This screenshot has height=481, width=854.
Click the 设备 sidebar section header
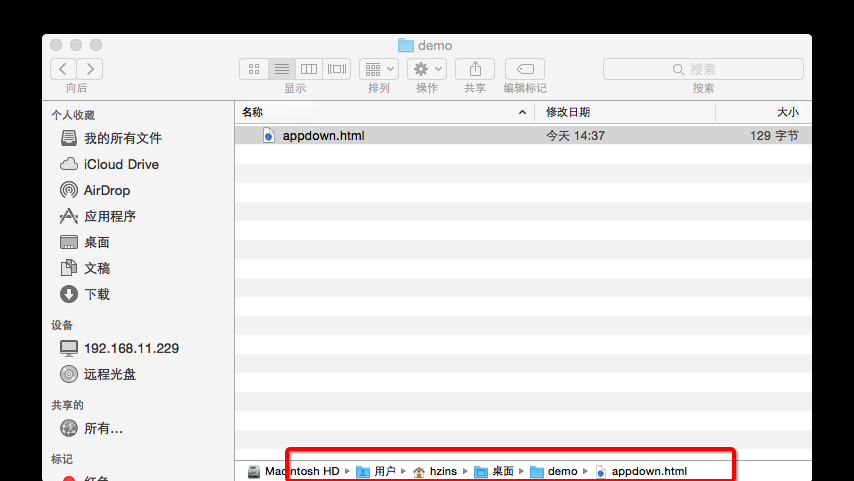pyautogui.click(x=62, y=325)
